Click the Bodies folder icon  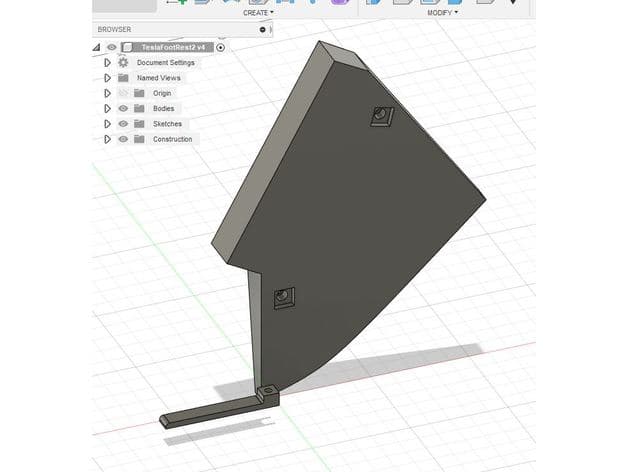pos(139,108)
